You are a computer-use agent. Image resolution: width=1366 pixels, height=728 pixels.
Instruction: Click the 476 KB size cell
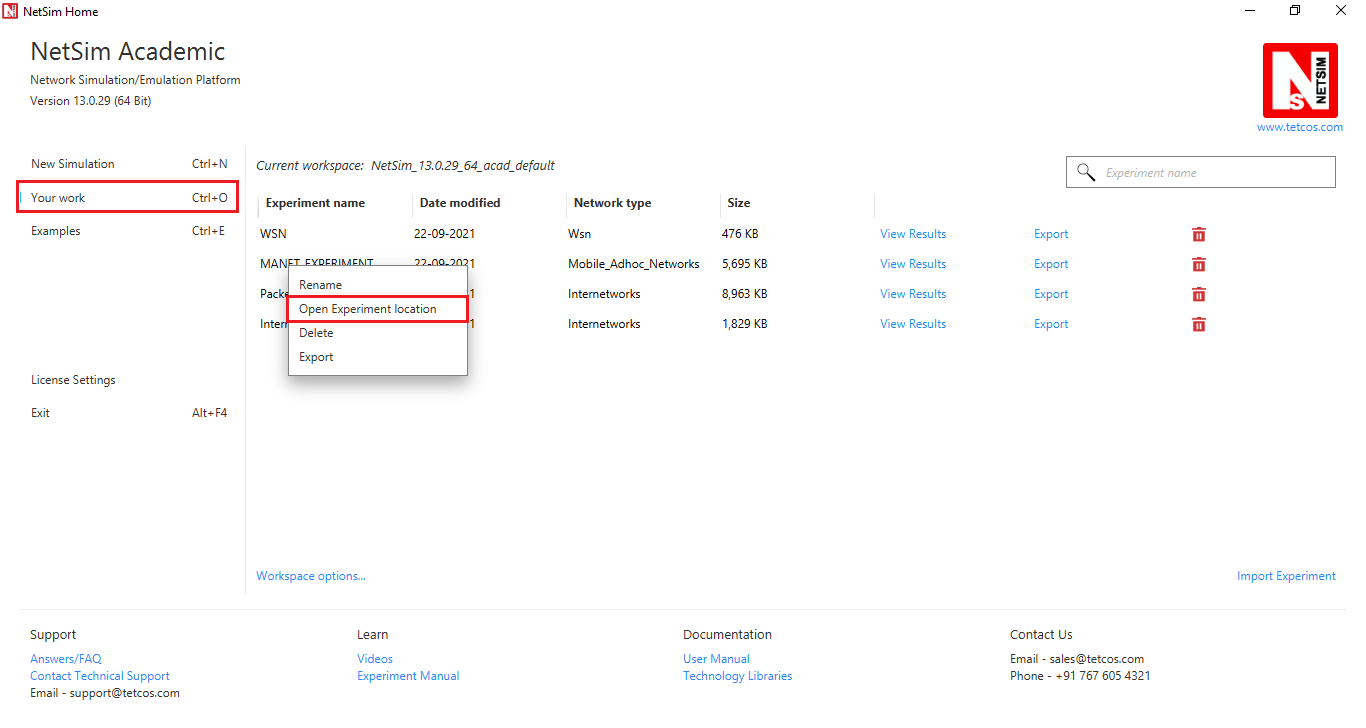coord(740,234)
